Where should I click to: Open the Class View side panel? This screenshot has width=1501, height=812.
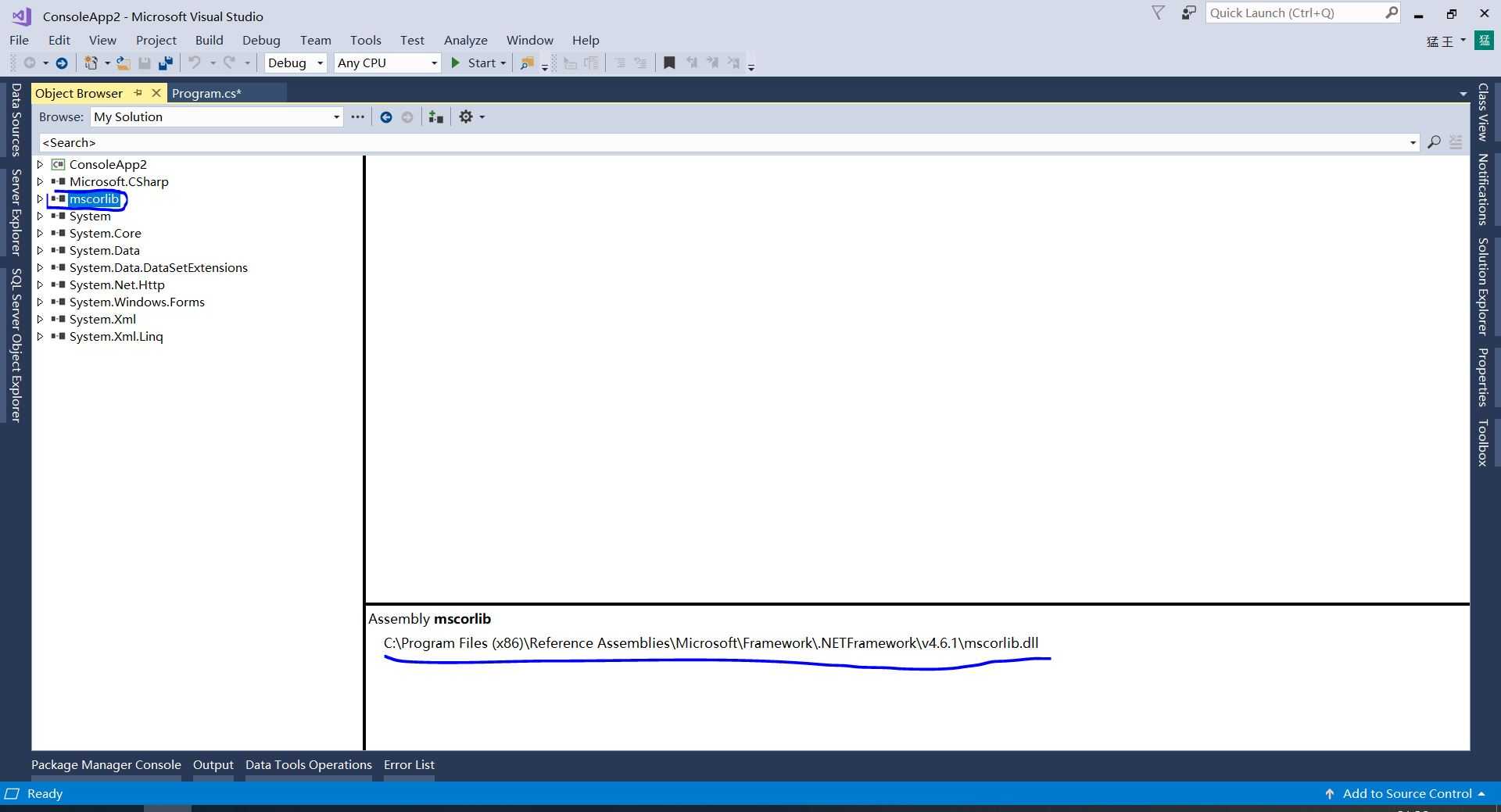coord(1482,112)
